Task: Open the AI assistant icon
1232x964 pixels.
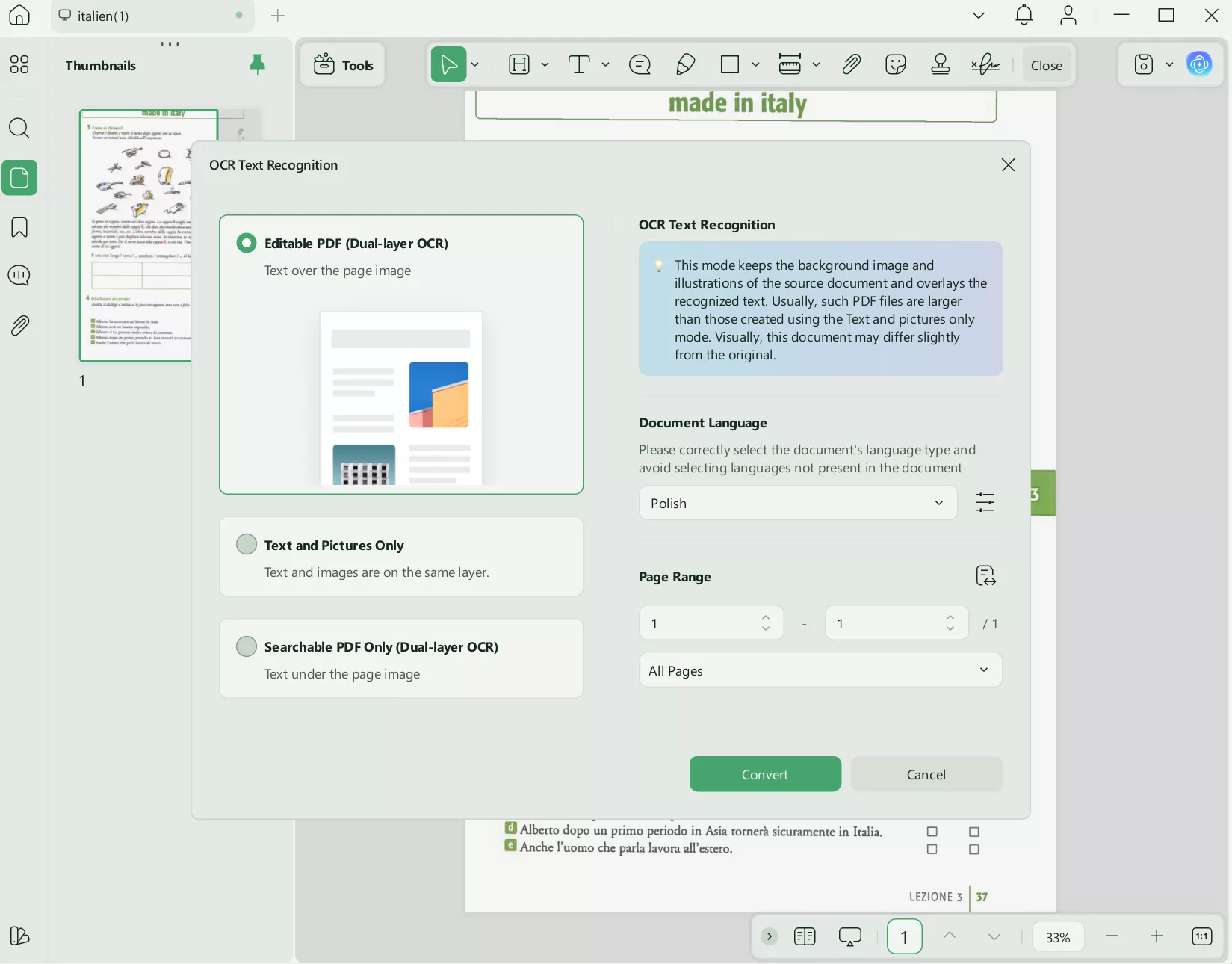Action: coord(1200,65)
